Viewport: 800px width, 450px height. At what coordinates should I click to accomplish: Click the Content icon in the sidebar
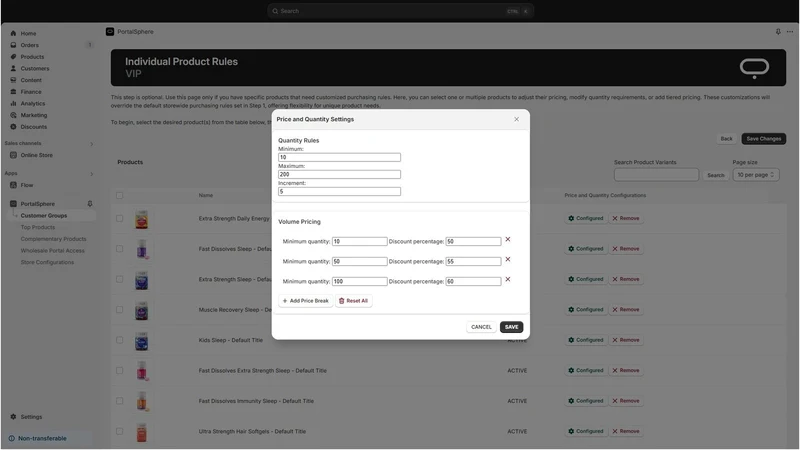(x=13, y=80)
